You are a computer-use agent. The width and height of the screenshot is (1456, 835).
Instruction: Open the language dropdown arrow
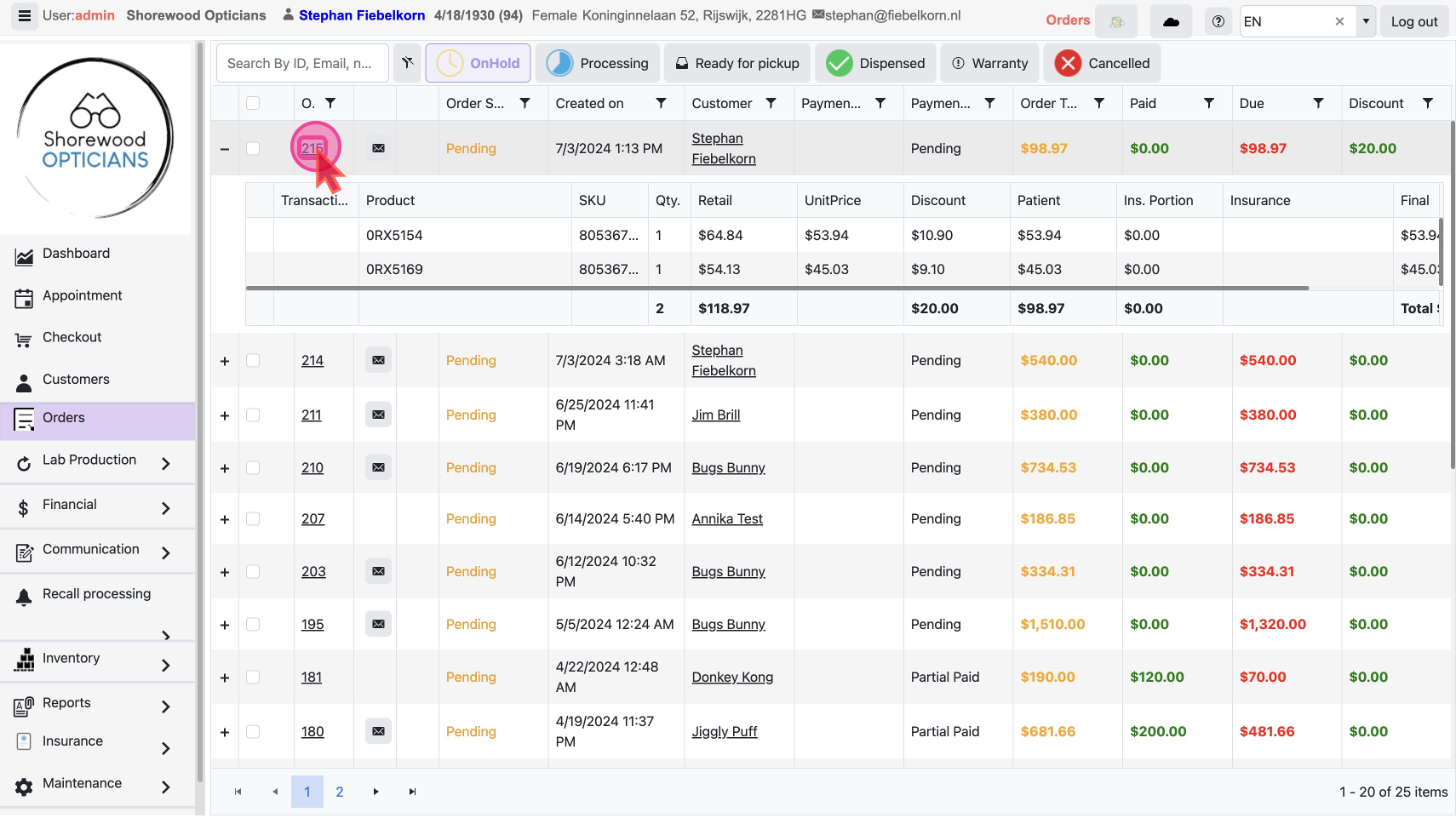1366,21
